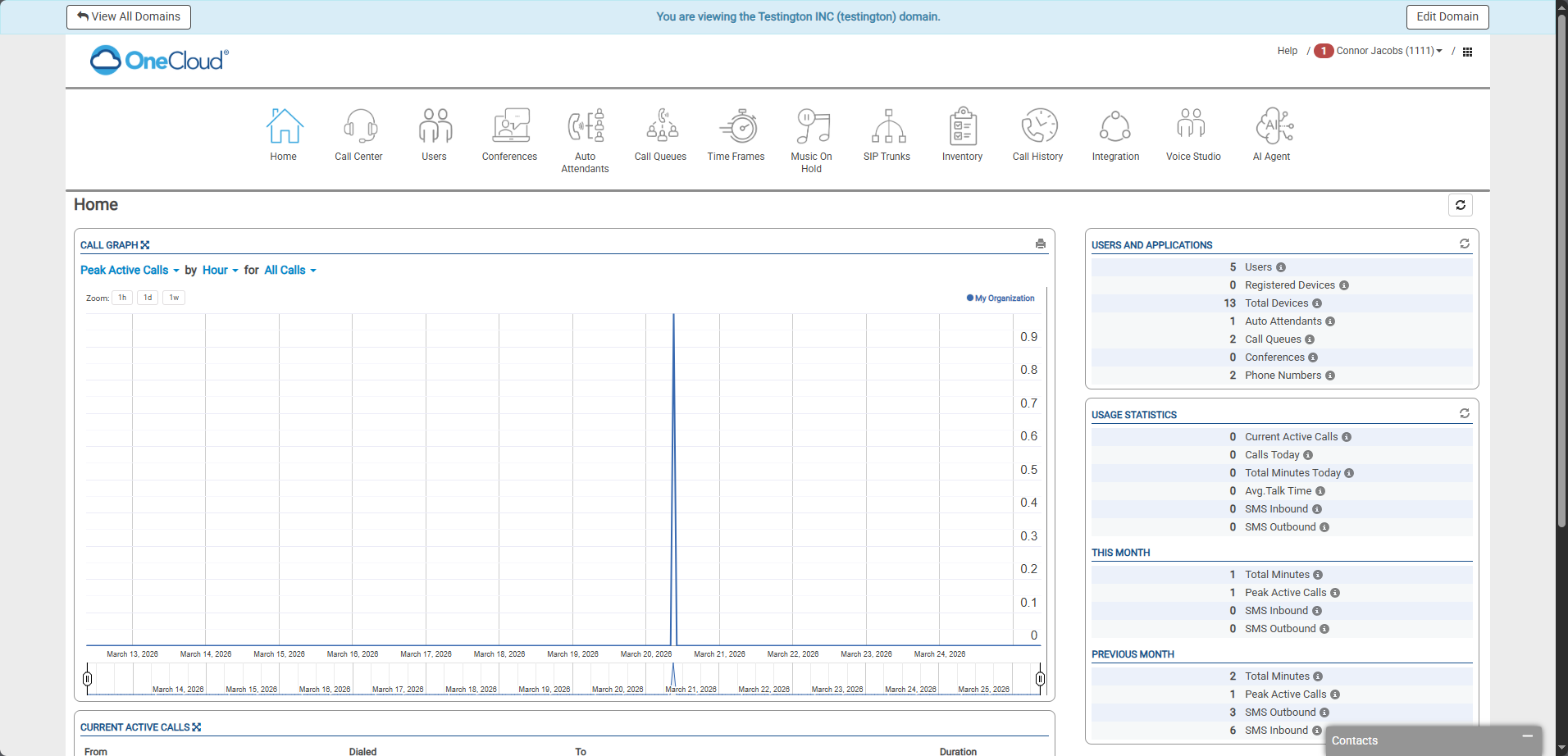Click the Edit Domain button
The height and width of the screenshot is (756, 1568).
click(1447, 17)
